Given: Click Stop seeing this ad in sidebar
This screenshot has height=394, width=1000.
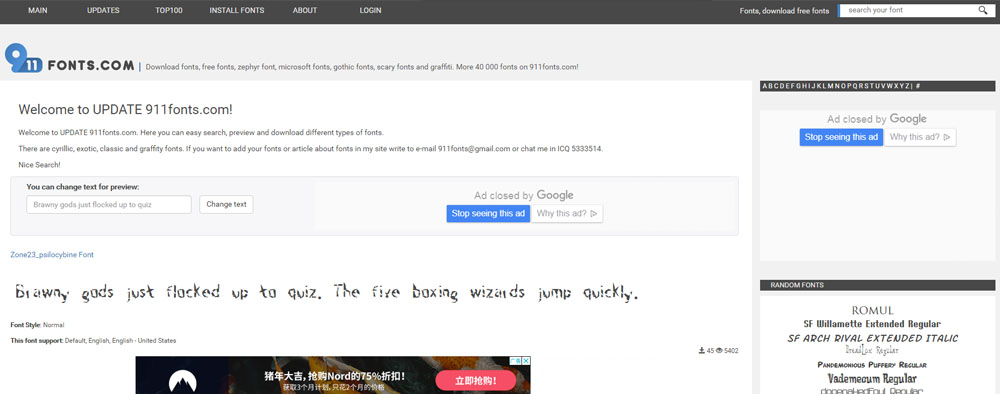Looking at the screenshot, I should (841, 137).
